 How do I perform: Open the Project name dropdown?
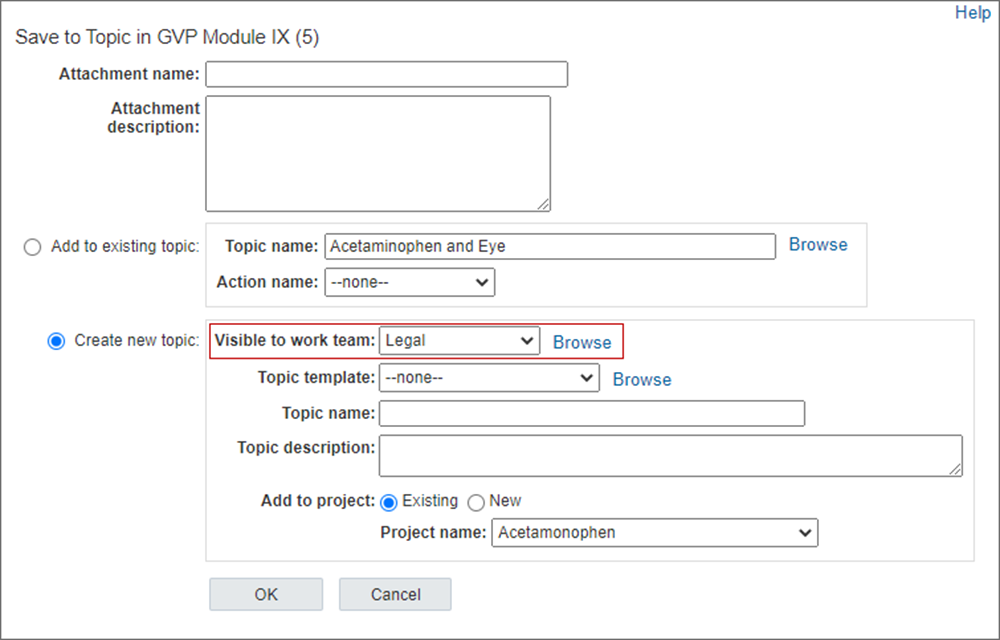654,532
